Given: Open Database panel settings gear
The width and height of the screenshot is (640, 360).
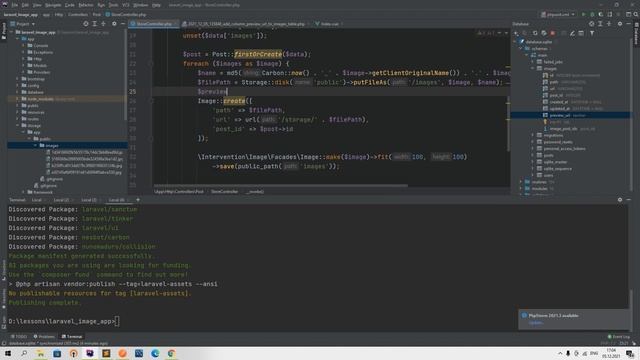Looking at the screenshot, I should tap(620, 24).
